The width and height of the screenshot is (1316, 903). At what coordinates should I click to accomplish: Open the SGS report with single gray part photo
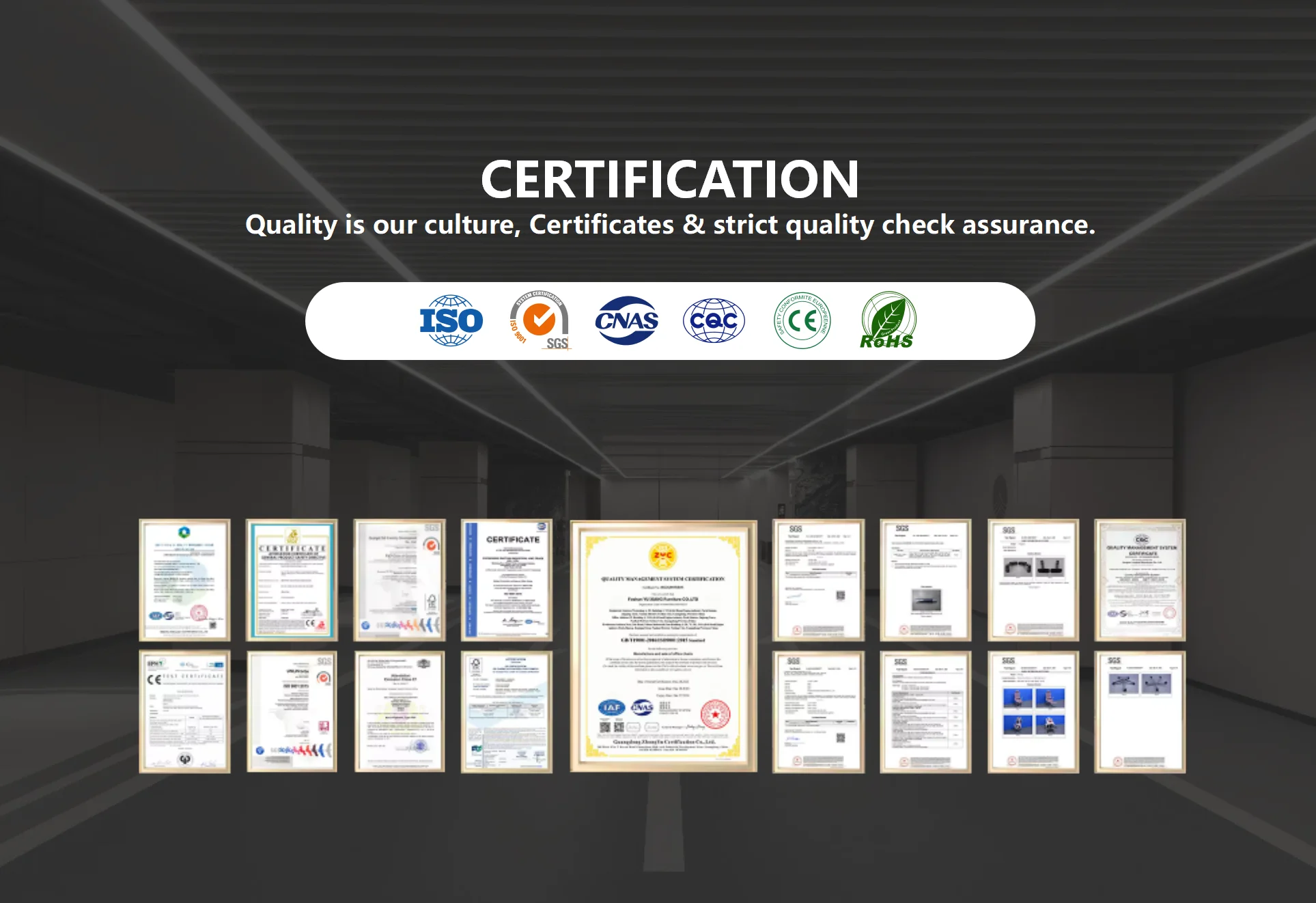(925, 580)
